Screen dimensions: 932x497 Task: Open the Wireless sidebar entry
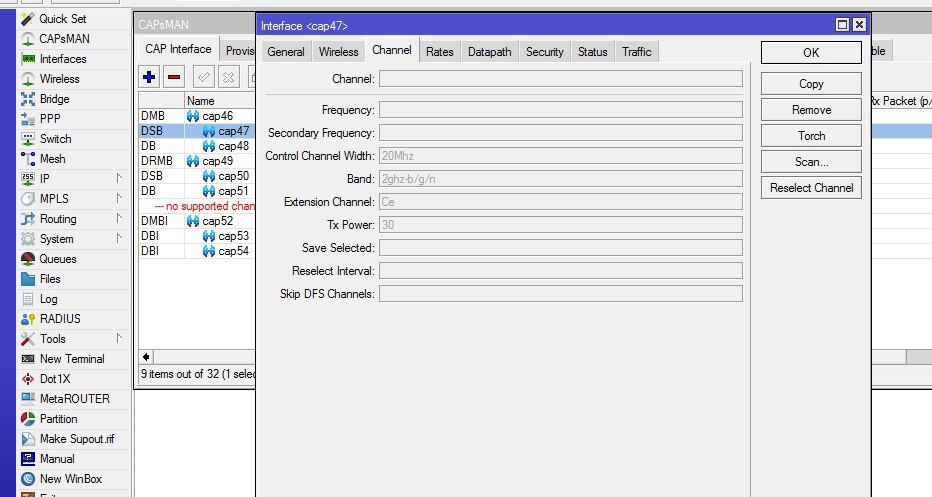tap(59, 78)
